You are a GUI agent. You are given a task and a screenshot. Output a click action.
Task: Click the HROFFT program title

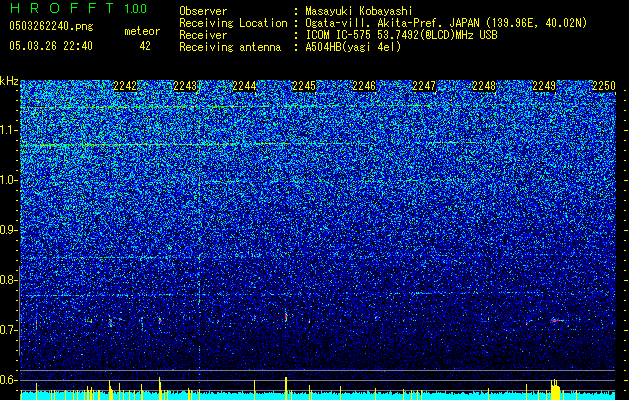coord(62,8)
